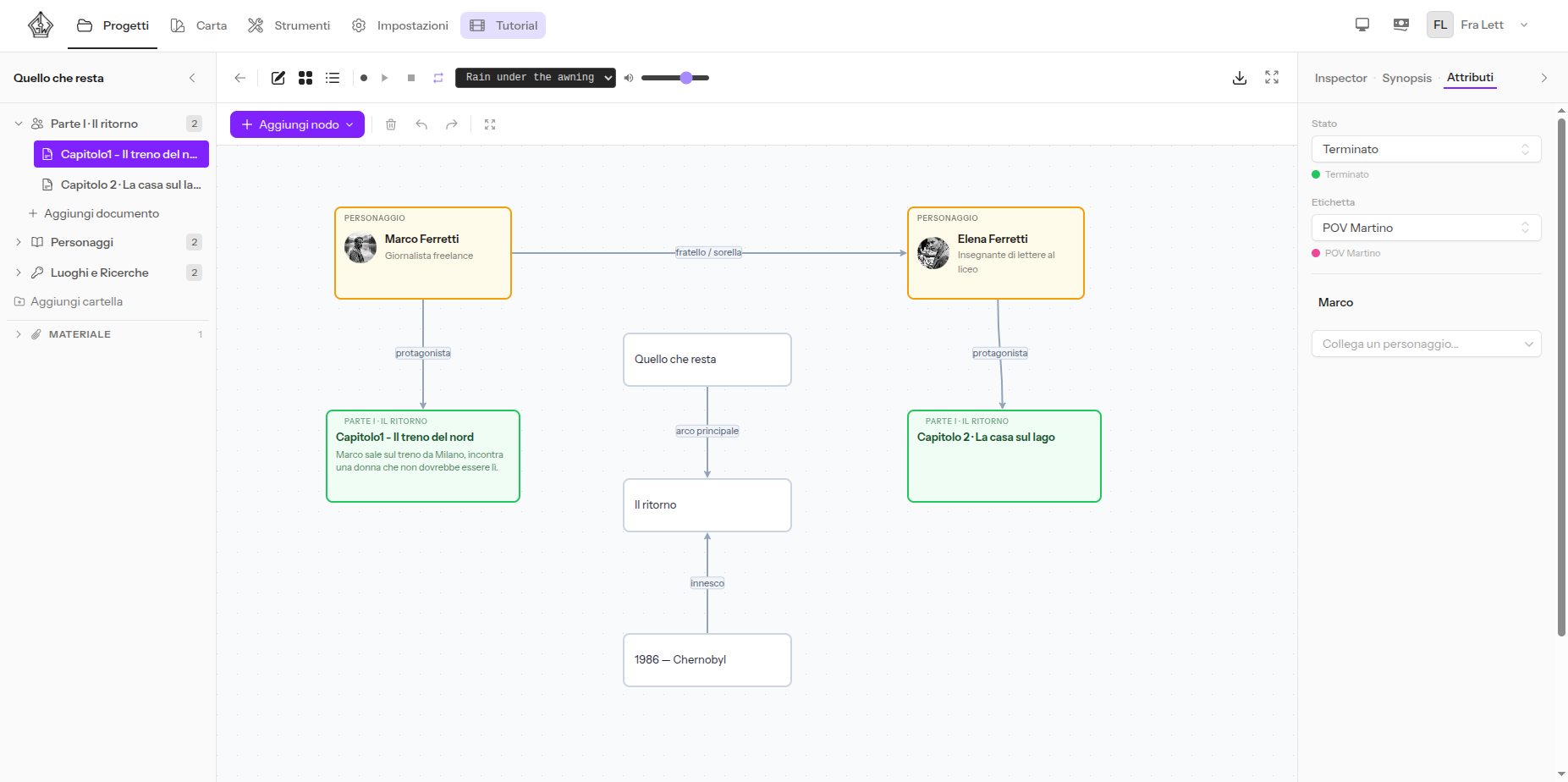This screenshot has width=1568, height=782.
Task: Click the screen sharing icon in header
Action: click(x=1401, y=25)
